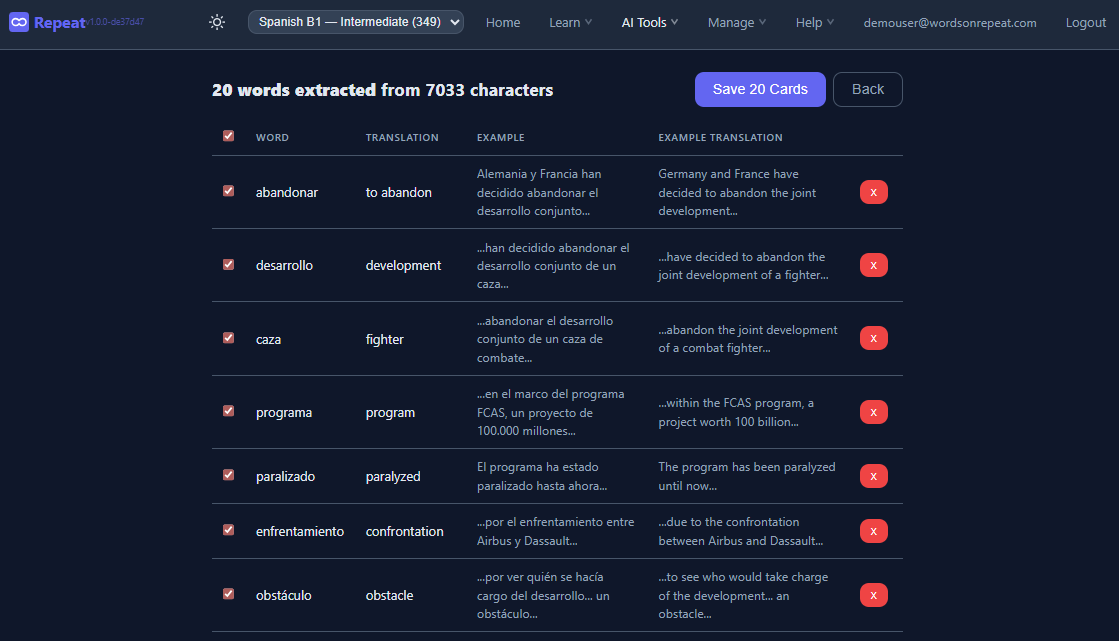Image resolution: width=1119 pixels, height=641 pixels.
Task: Remove the desarrollo row with its x button
Action: (874, 265)
